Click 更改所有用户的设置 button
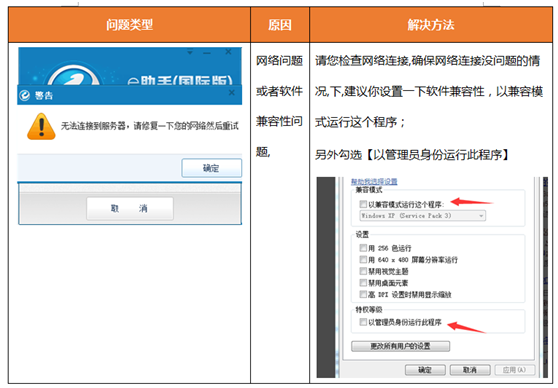 coord(400,346)
